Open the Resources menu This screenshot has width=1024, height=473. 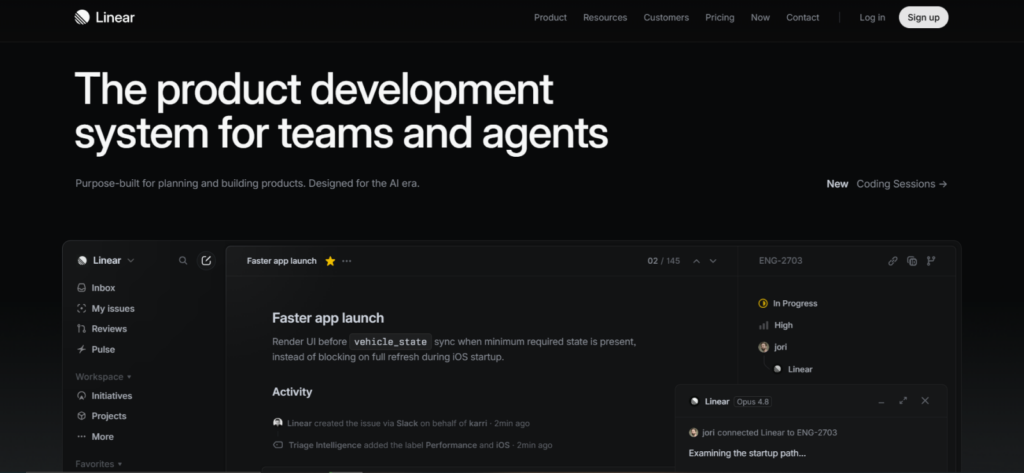605,18
